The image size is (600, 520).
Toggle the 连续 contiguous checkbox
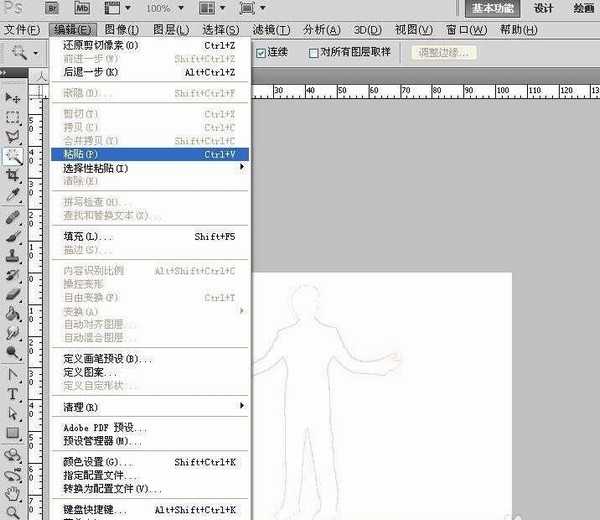tap(261, 53)
